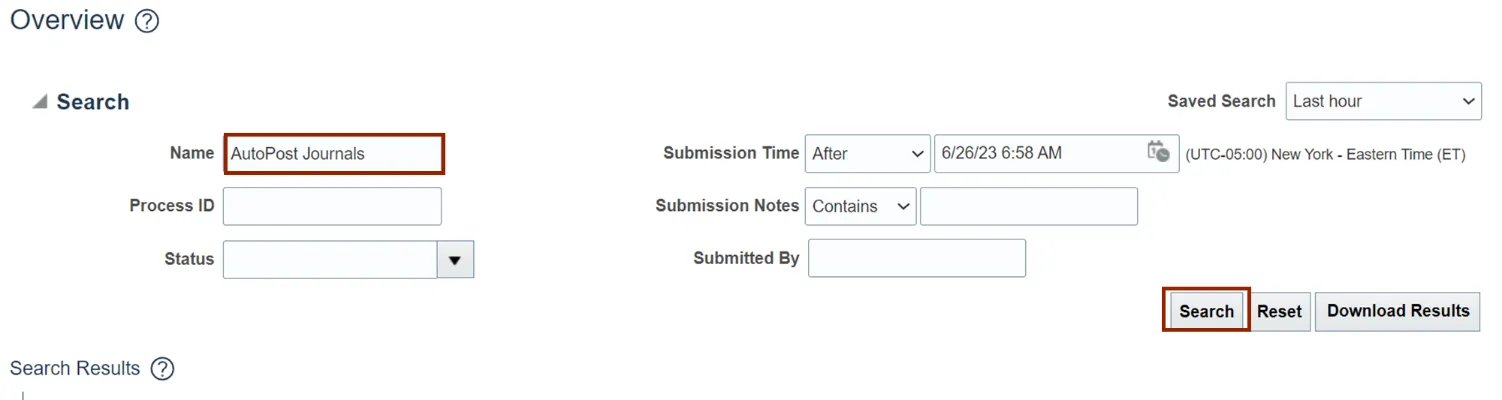Click the Overview help icon
1502x400 pixels.
tap(147, 21)
